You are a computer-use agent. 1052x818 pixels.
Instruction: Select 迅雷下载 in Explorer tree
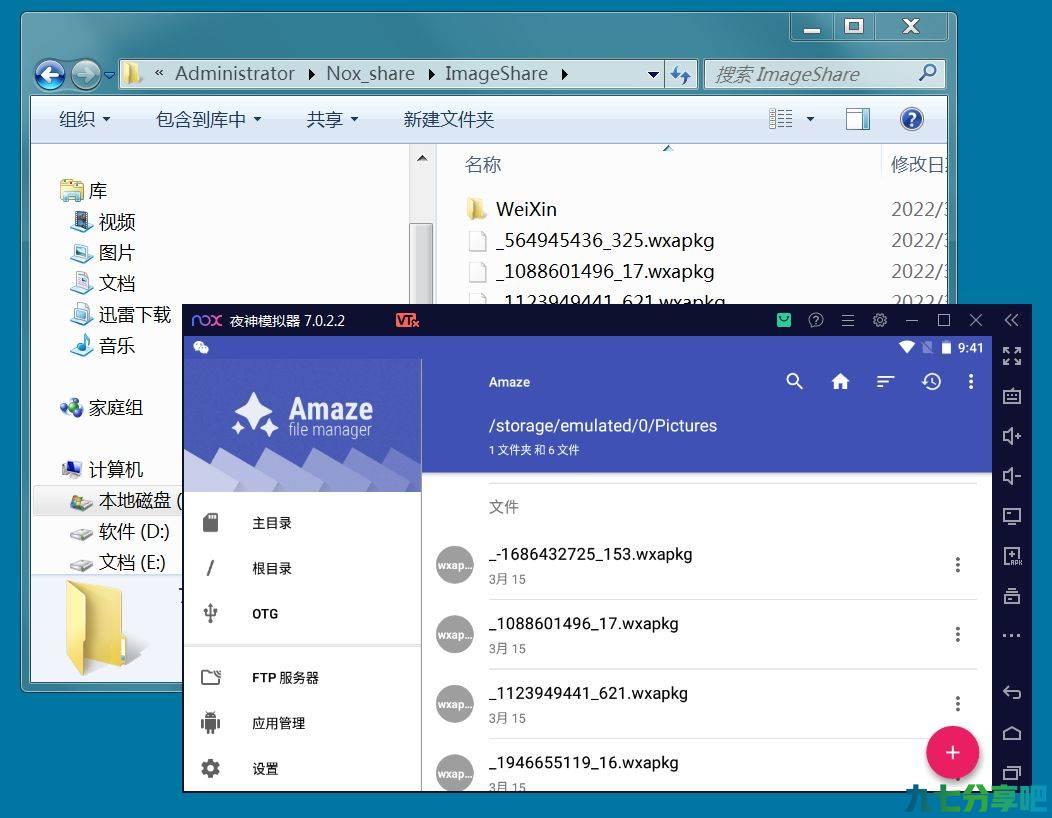point(121,314)
